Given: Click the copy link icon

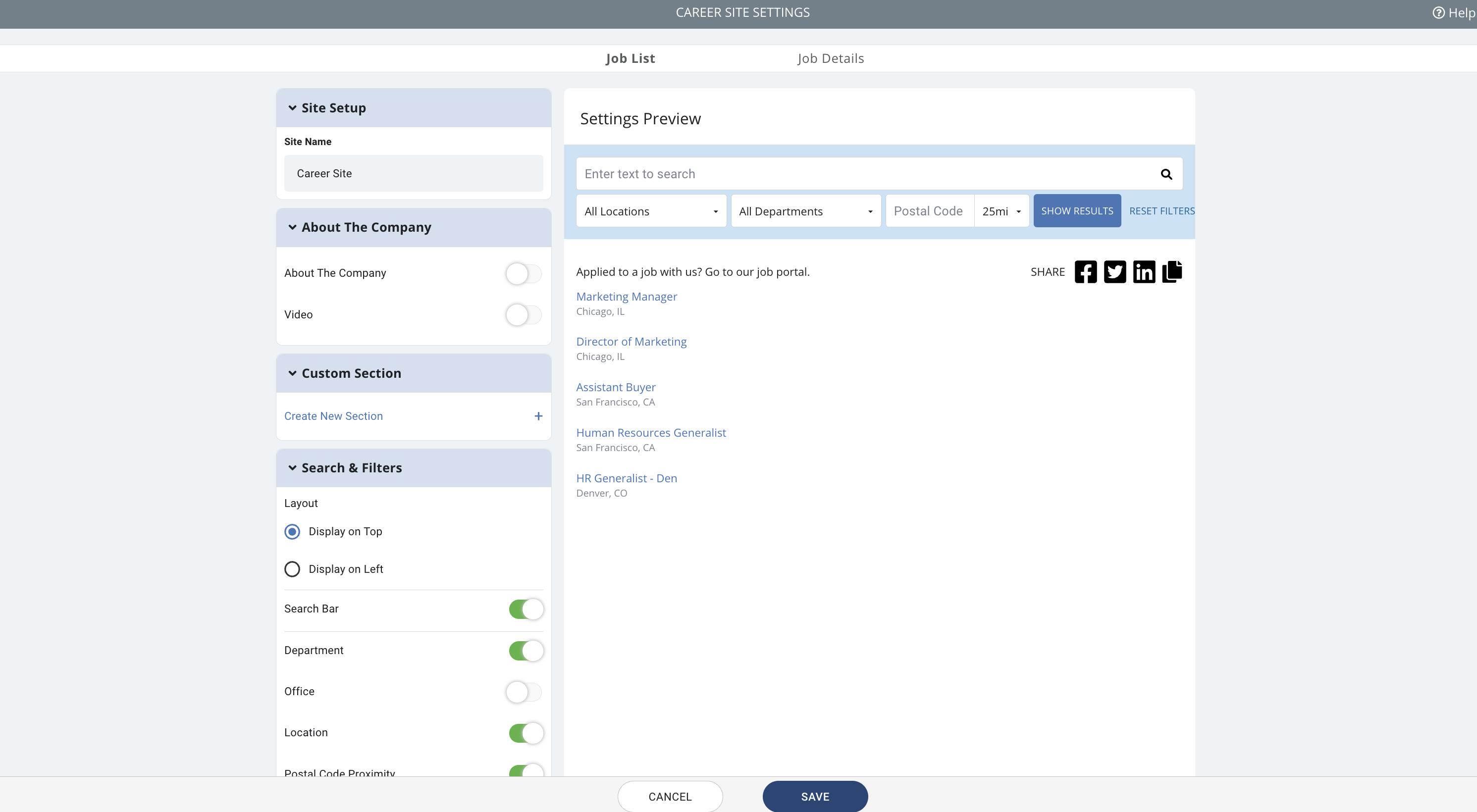Looking at the screenshot, I should tap(1172, 271).
